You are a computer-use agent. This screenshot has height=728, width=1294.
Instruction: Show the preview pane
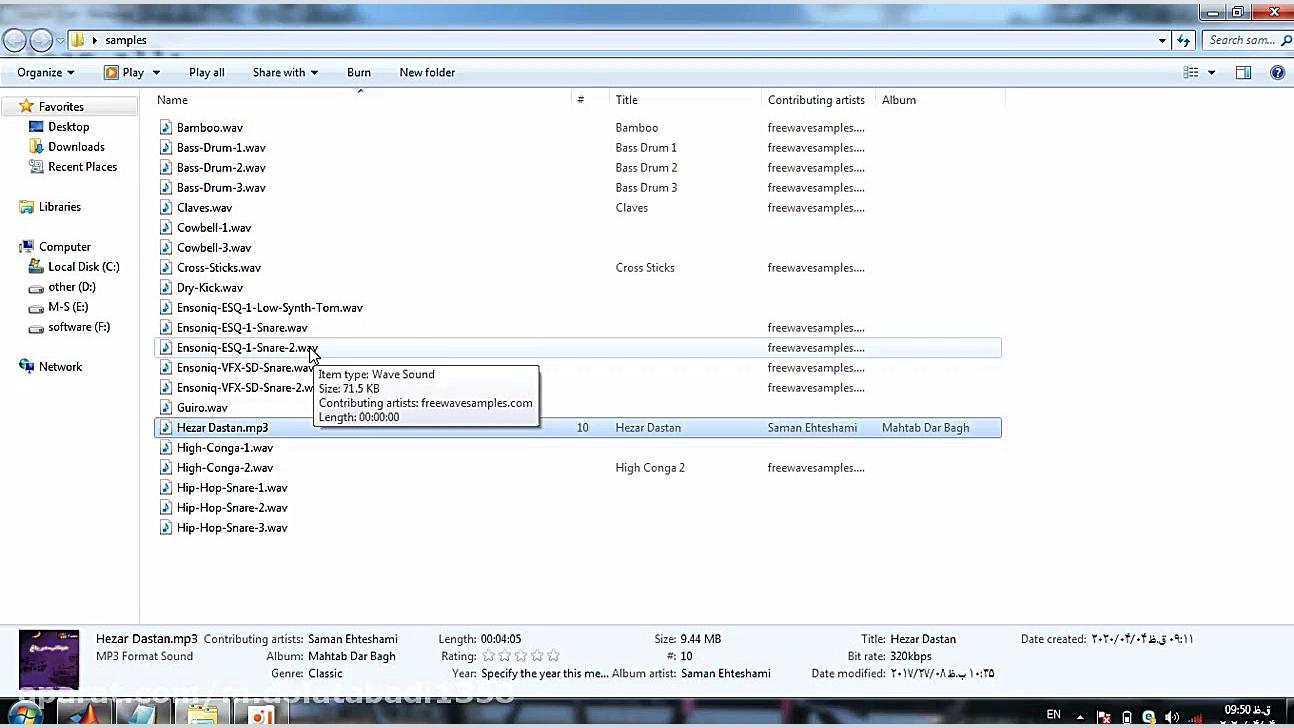tap(1243, 72)
